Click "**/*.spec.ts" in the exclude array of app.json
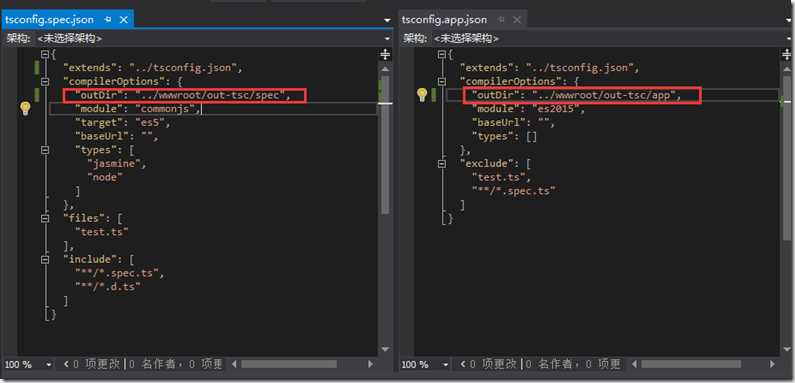Viewport: 795px width, 383px height. click(x=514, y=191)
